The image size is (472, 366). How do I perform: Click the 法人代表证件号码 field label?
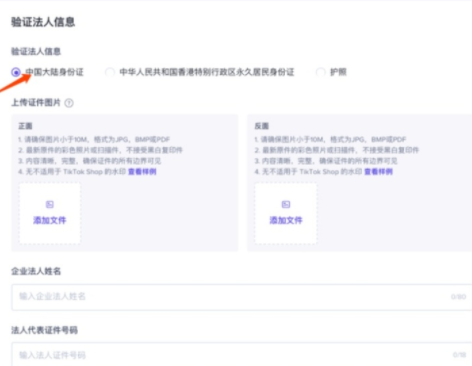click(44, 330)
